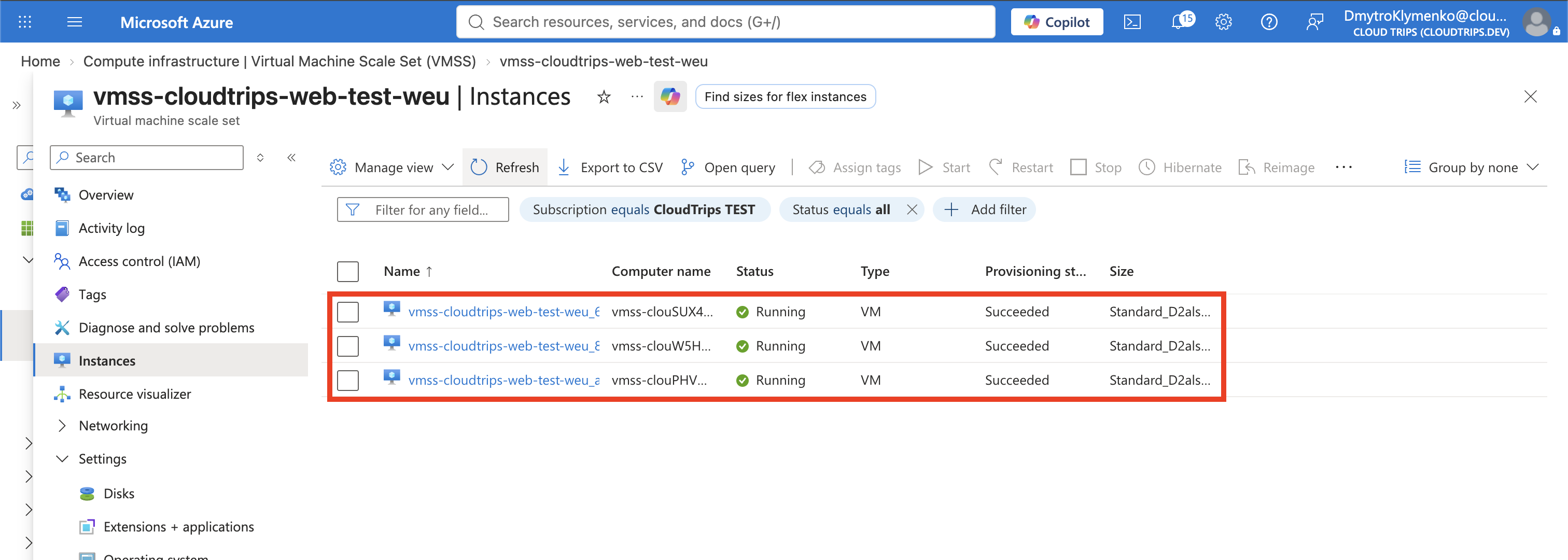
Task: Export instances to CSV
Action: click(x=610, y=167)
